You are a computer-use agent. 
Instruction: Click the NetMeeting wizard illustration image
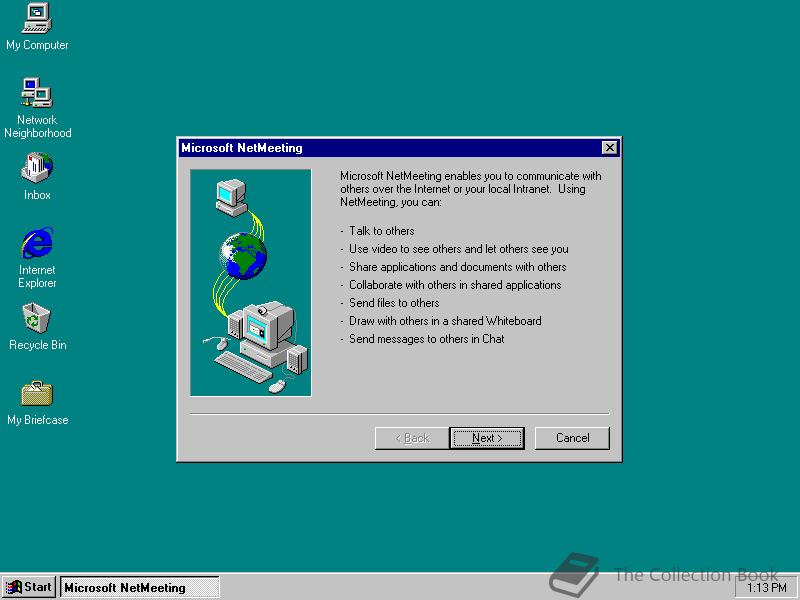(251, 283)
